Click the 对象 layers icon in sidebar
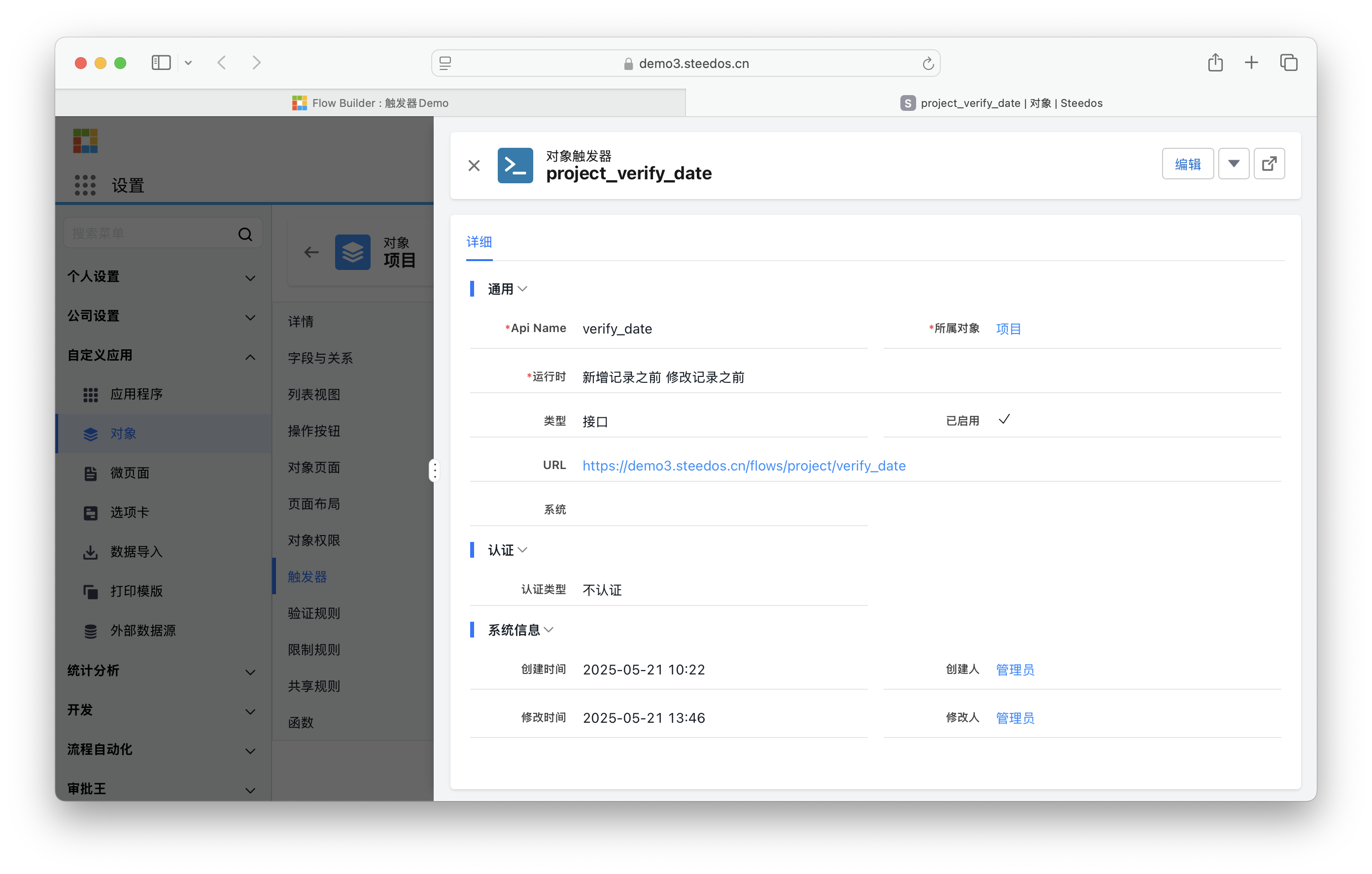The image size is (1372, 874). click(90, 434)
